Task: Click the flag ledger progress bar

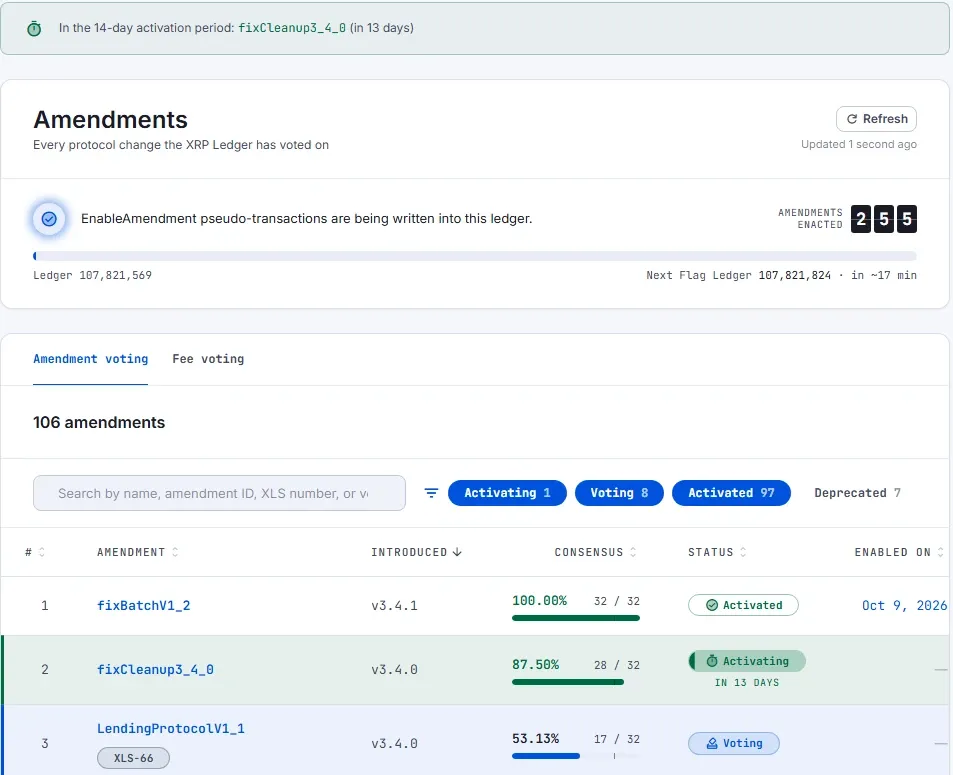Action: 474,256
